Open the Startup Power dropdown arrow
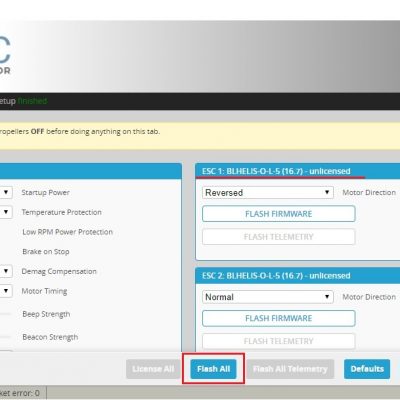 (6, 192)
